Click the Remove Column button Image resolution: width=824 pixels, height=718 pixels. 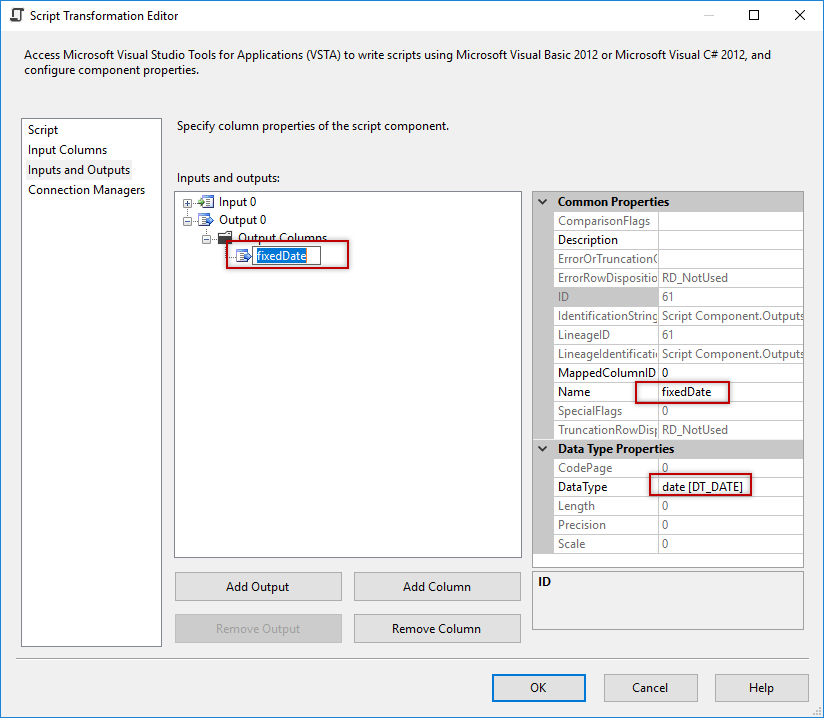click(437, 628)
